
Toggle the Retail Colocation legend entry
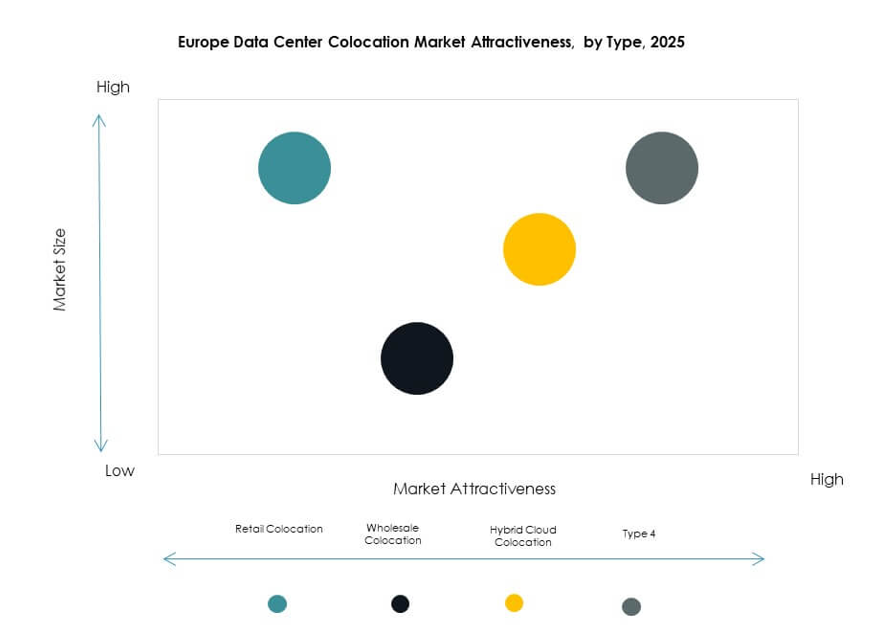[278, 528]
